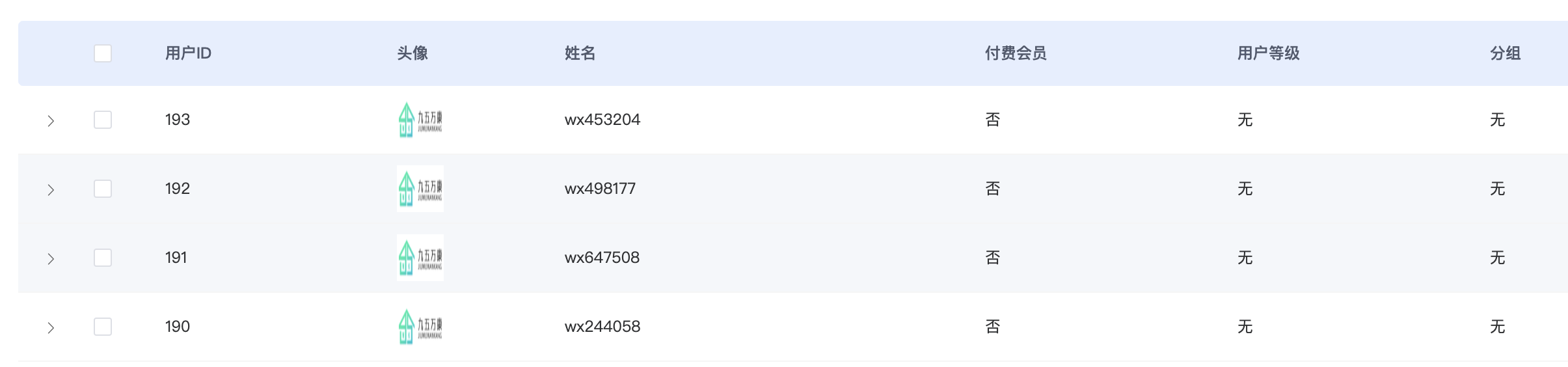Tick the select-all checkbox in header
1568x367 pixels.
click(x=103, y=53)
